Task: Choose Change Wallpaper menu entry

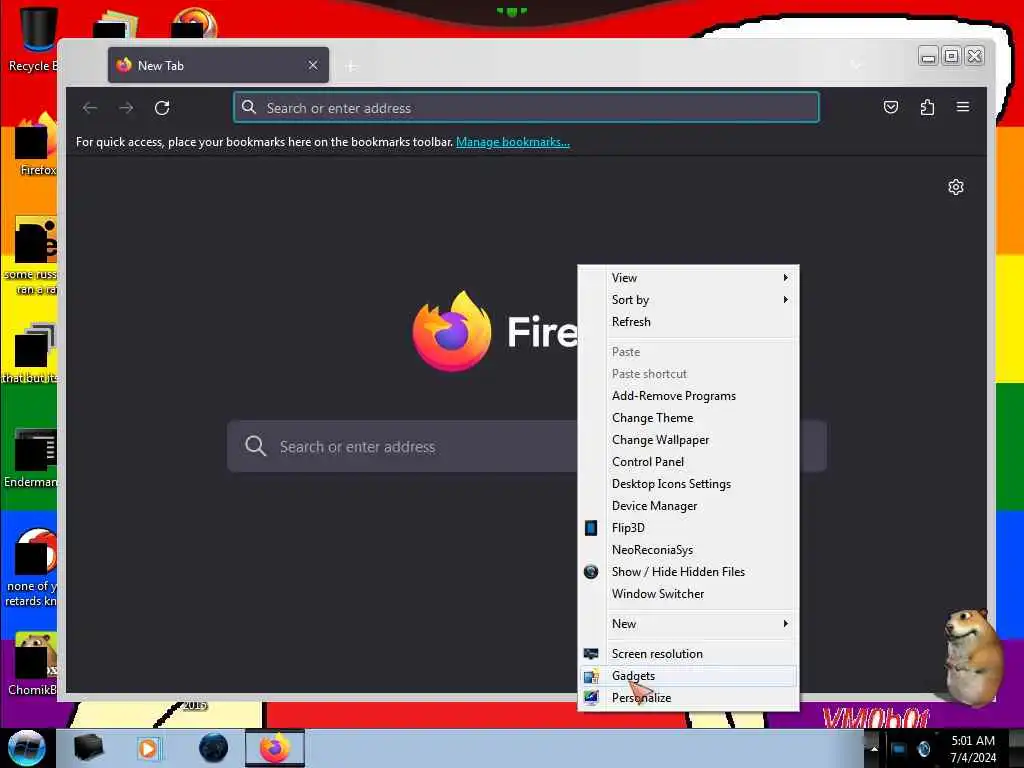Action: pyautogui.click(x=688, y=440)
